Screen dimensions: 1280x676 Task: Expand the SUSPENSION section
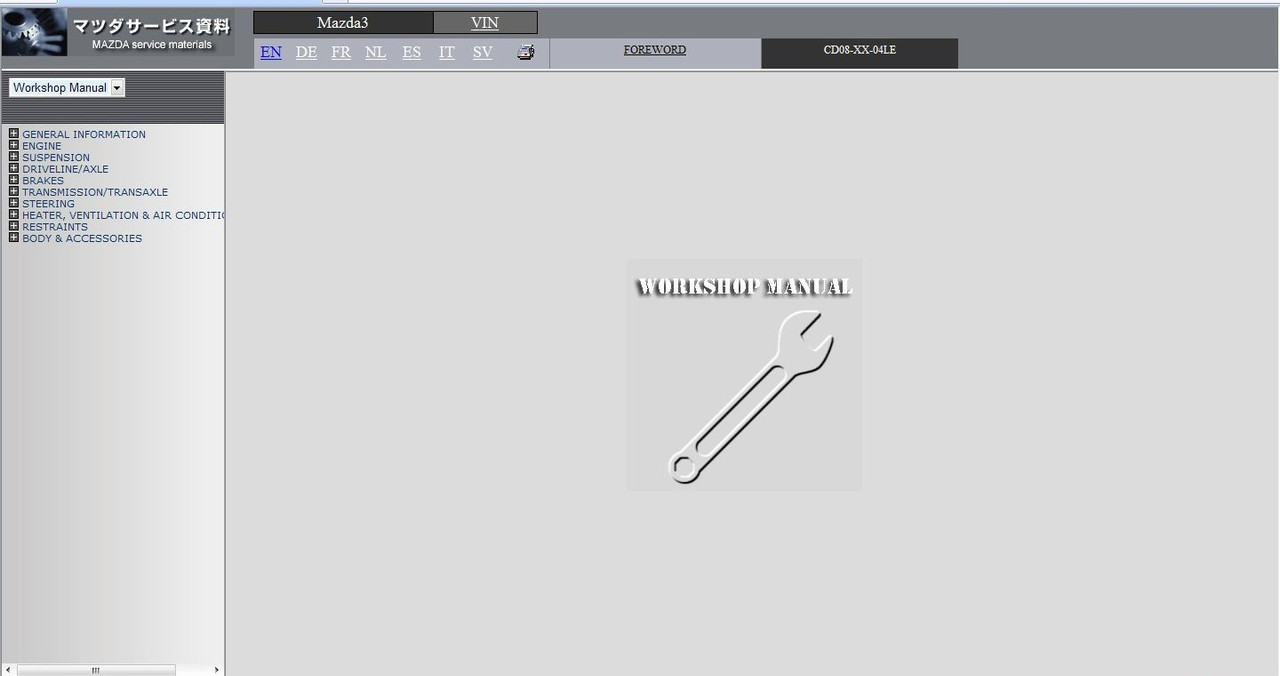[x=14, y=157]
